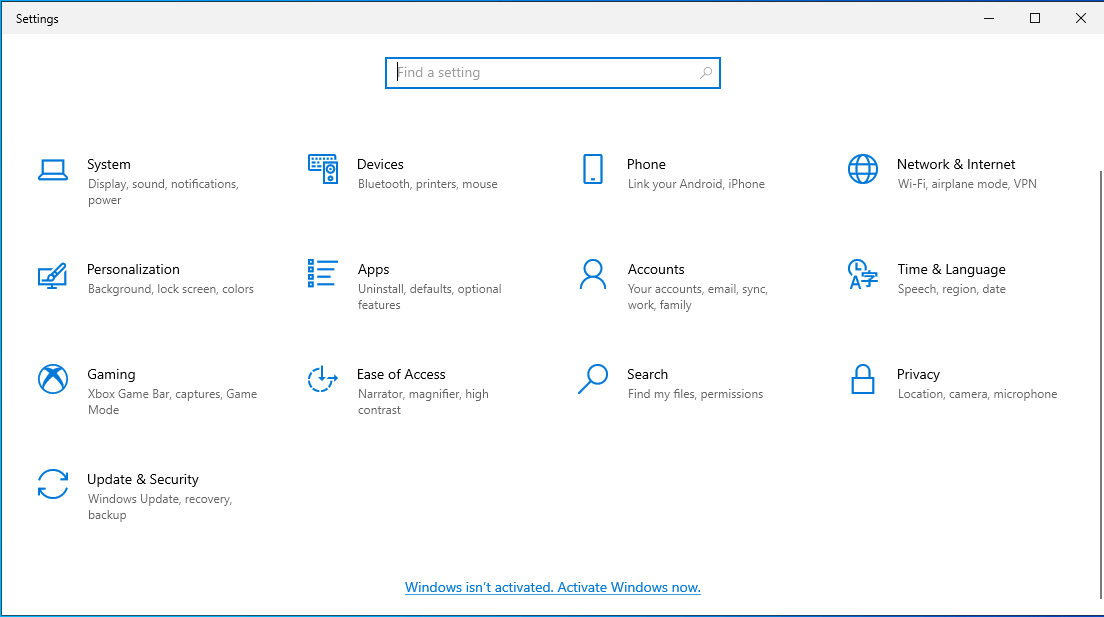Open the Accounts heading

656,269
